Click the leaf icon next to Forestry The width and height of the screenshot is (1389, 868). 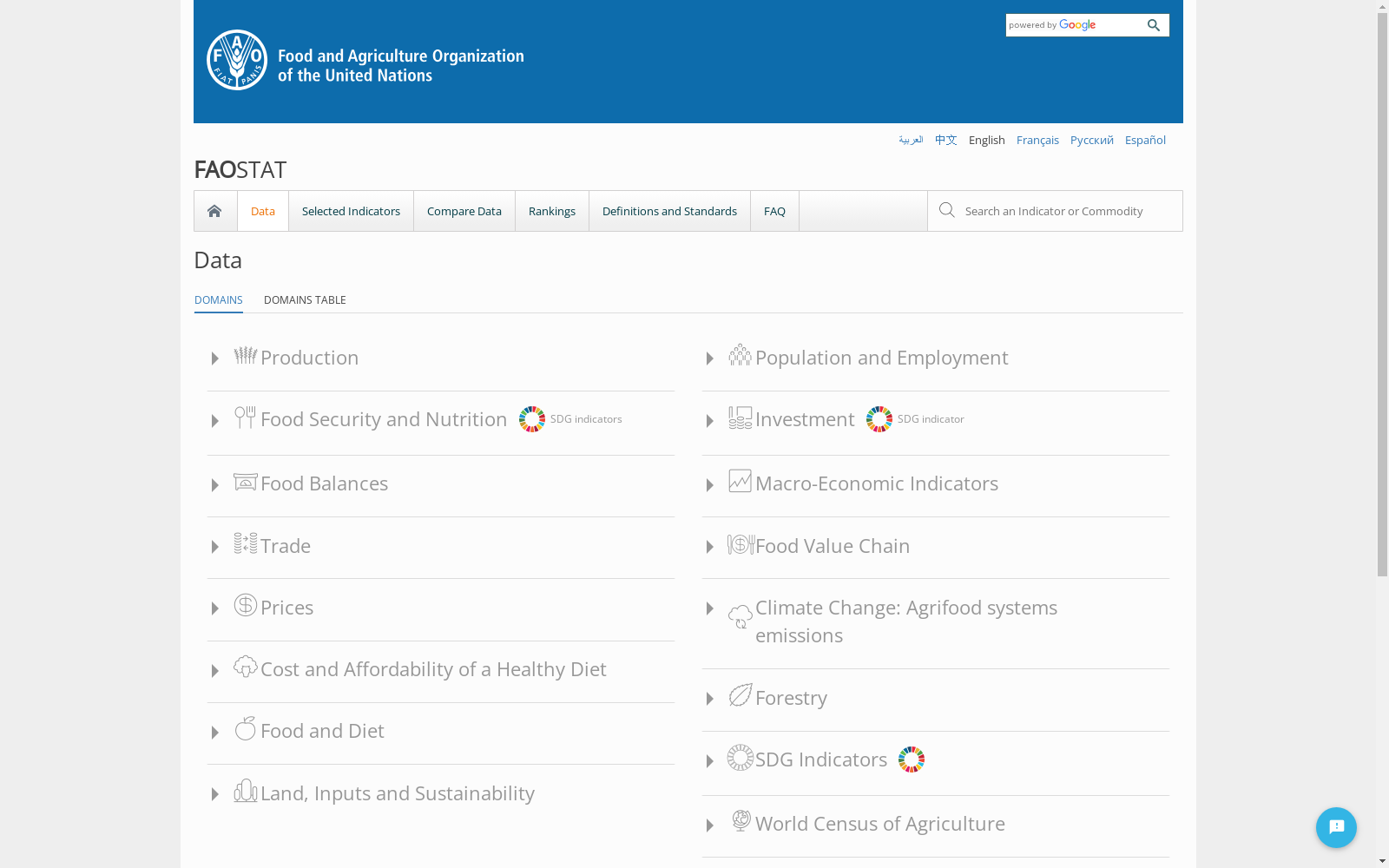[x=741, y=695]
